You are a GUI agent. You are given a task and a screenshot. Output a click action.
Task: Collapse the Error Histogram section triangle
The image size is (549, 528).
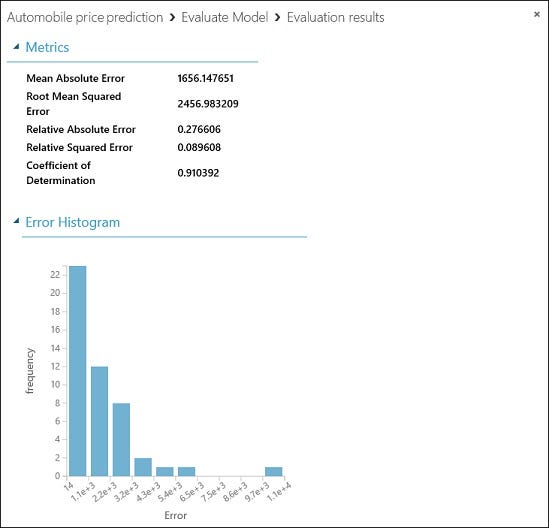tap(16, 221)
